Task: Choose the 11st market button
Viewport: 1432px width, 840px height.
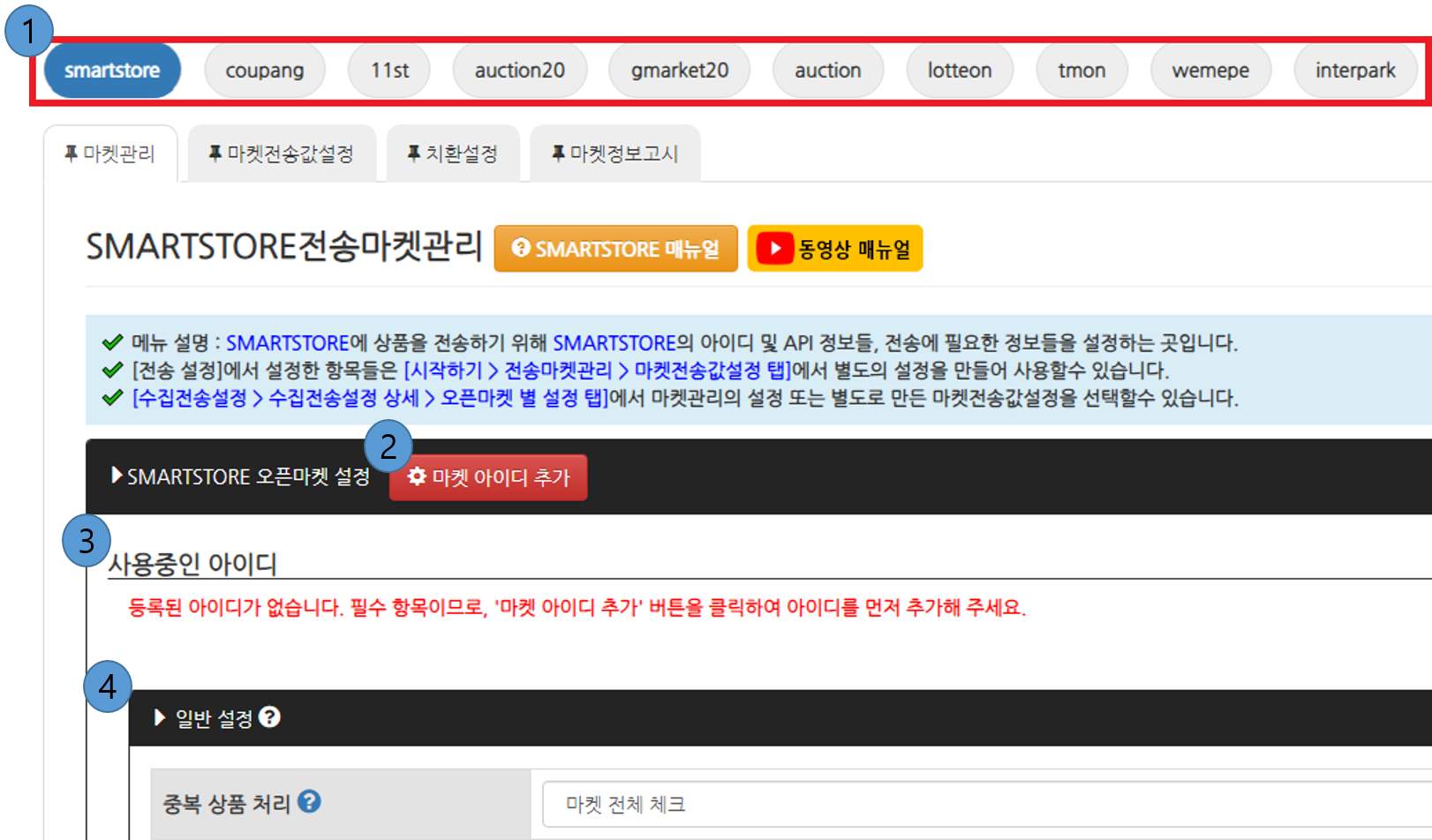Action: 389,71
